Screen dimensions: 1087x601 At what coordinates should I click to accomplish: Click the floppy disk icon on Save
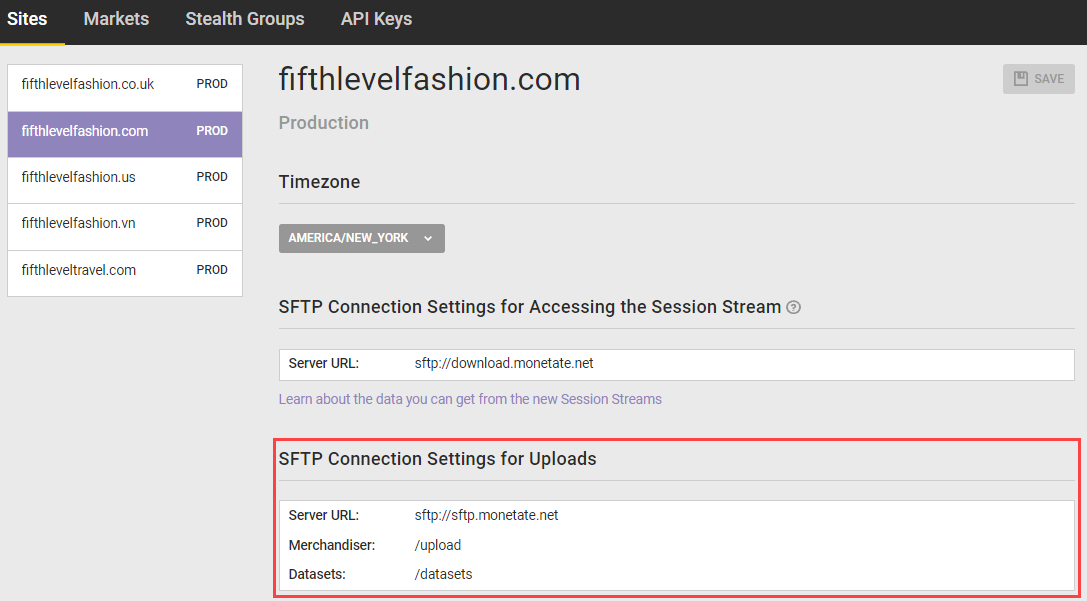[1021, 79]
